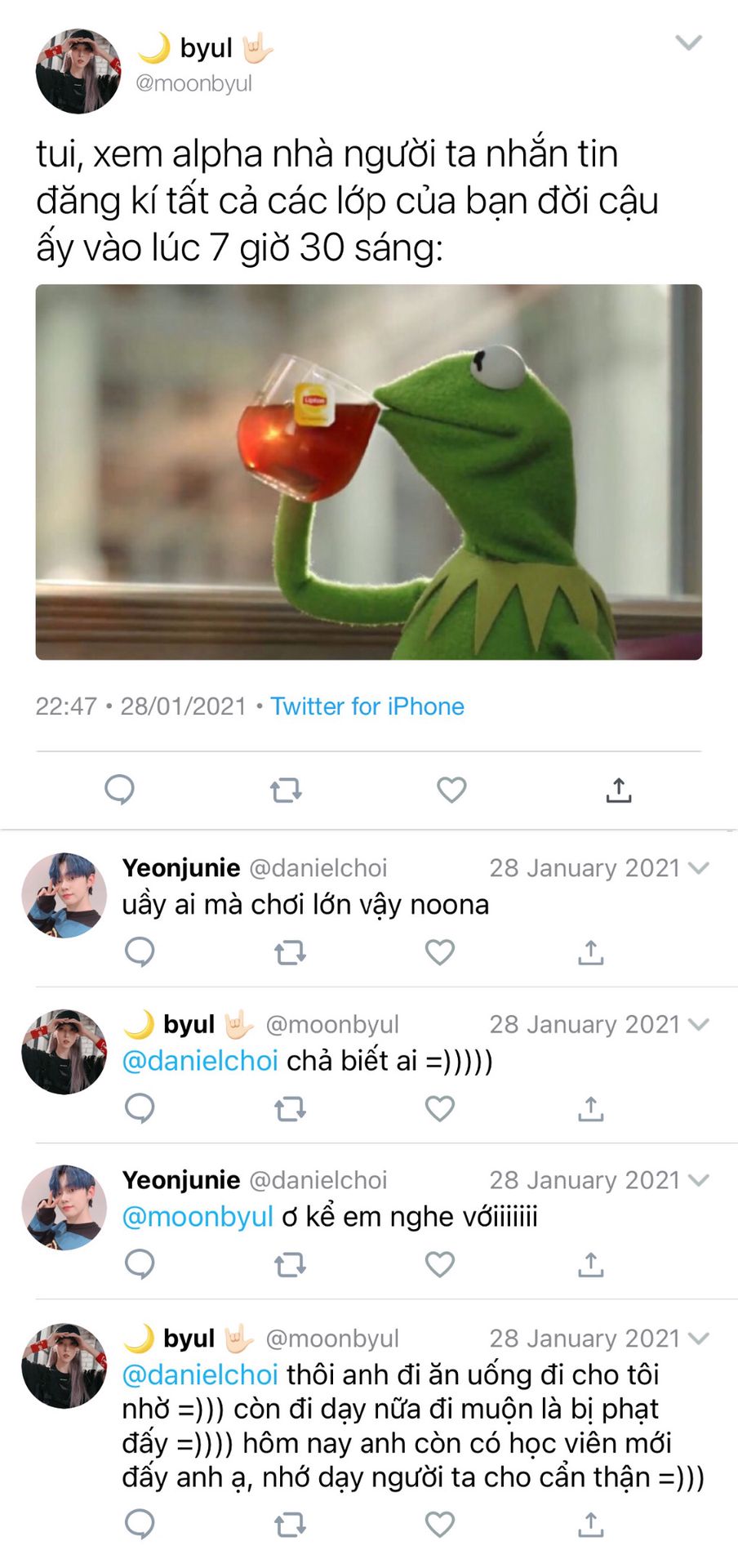Image resolution: width=738 pixels, height=1568 pixels.
Task: Share Yeonjunie's "kể em nghe với" reply
Action: point(591,1264)
